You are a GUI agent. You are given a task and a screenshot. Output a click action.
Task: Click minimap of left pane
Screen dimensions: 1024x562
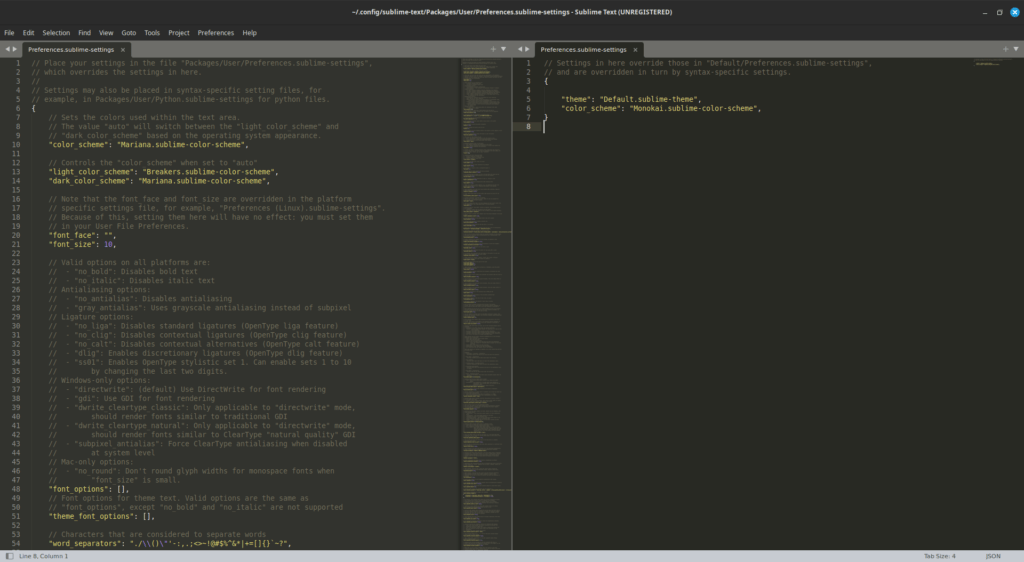[x=487, y=304]
